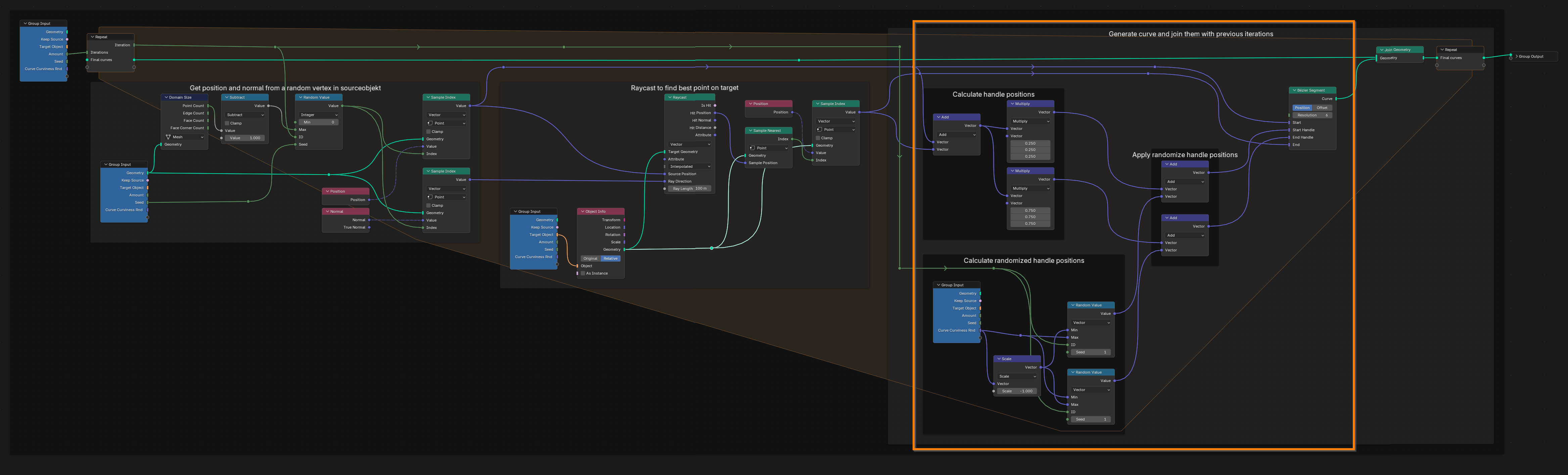Open the Subtract operation dropdown
The height and width of the screenshot is (475, 1568).
[x=245, y=115]
